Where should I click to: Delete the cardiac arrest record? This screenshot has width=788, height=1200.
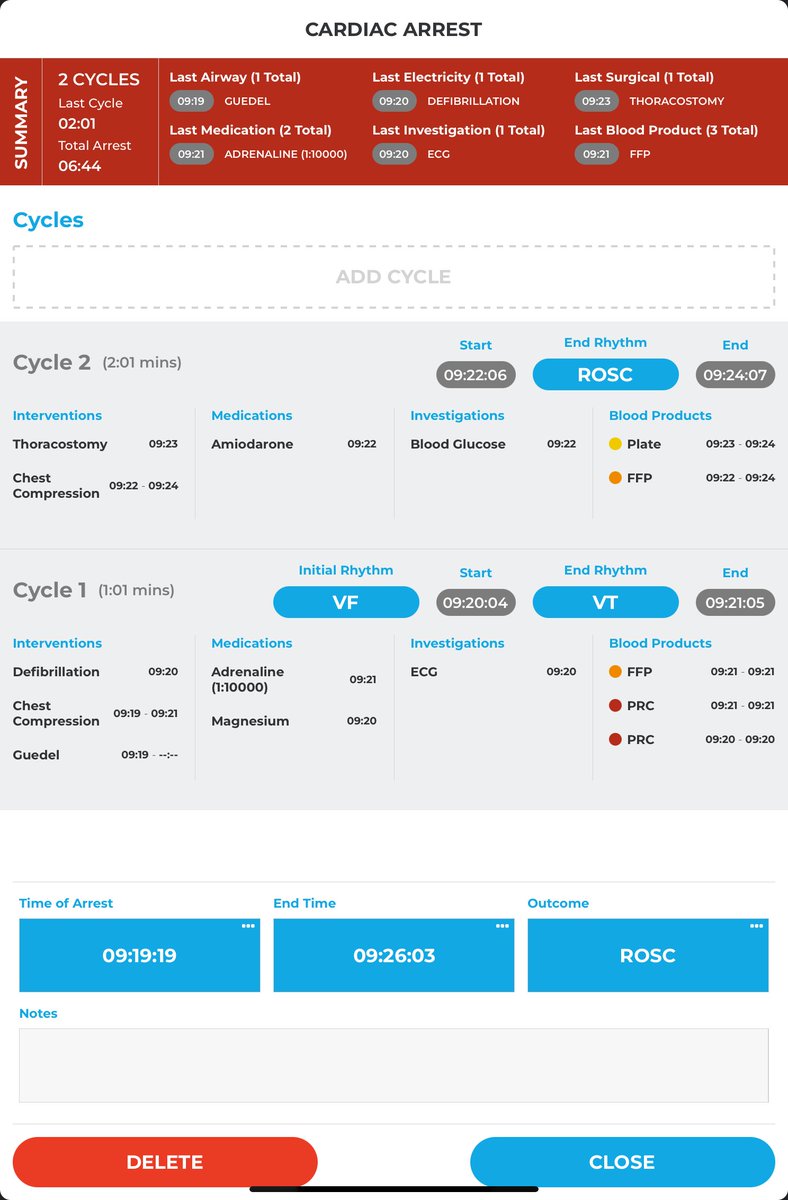coord(165,1162)
